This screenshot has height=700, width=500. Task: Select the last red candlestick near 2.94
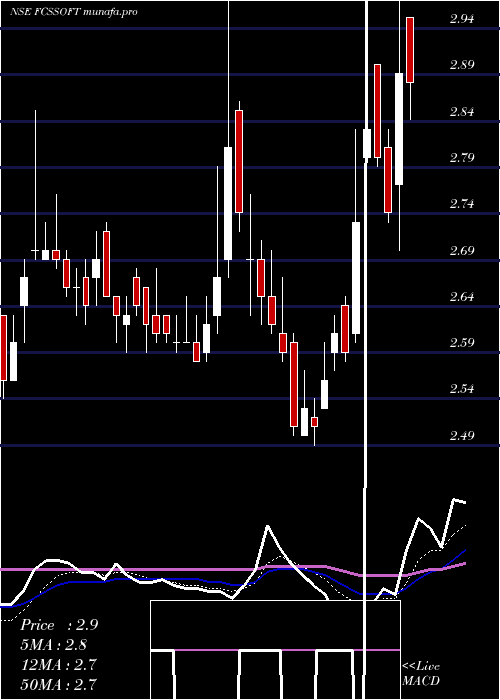point(410,50)
